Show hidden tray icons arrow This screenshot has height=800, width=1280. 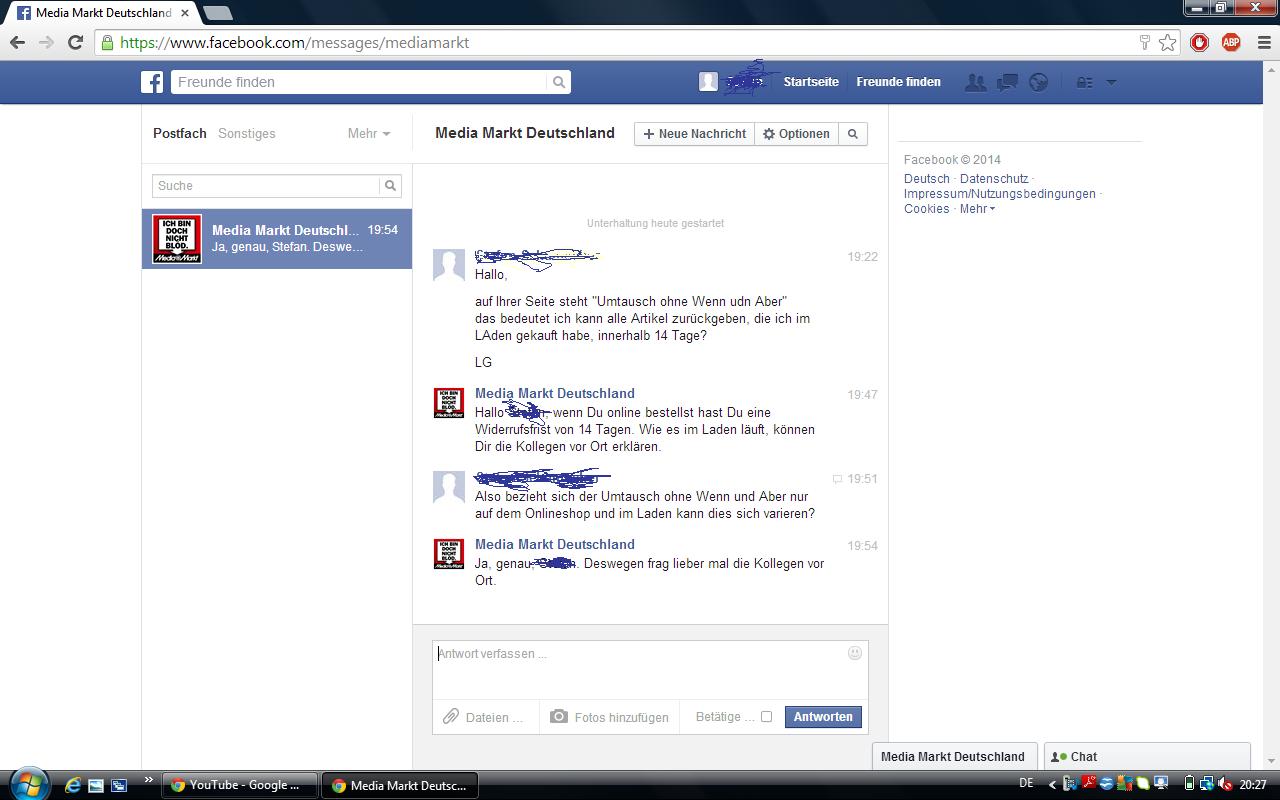(1053, 785)
